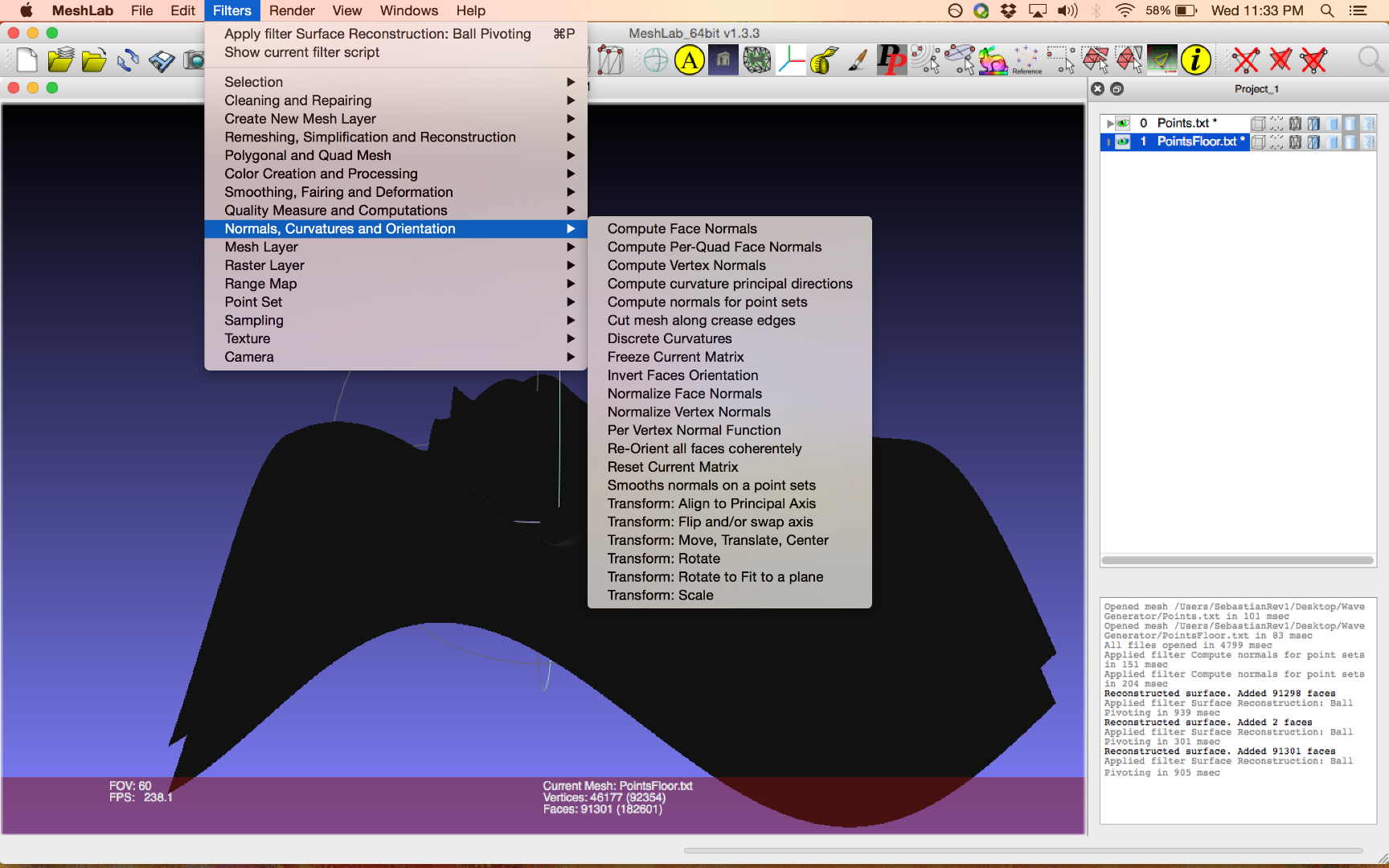This screenshot has height=868, width=1389.
Task: Hide the Points.txt layer via eye icon
Action: [1124, 123]
